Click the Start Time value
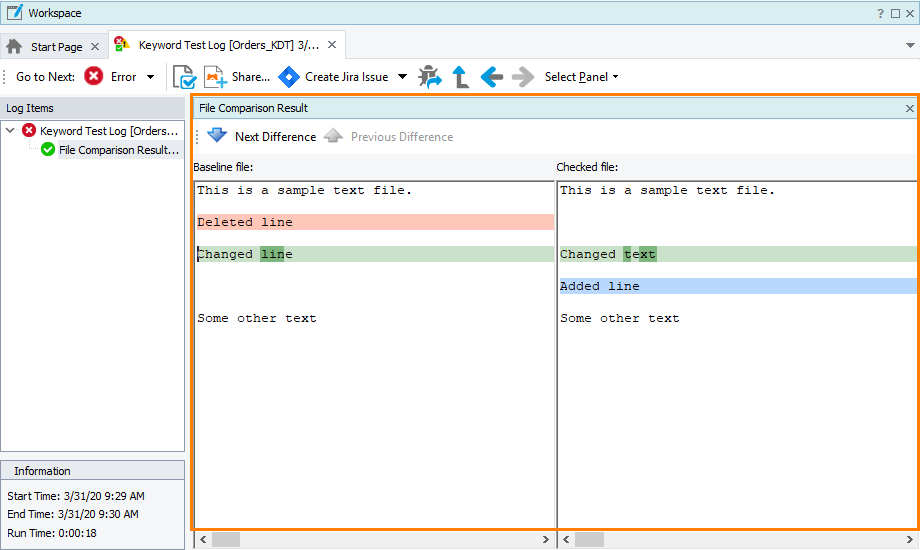The image size is (920, 550). pyautogui.click(x=104, y=496)
